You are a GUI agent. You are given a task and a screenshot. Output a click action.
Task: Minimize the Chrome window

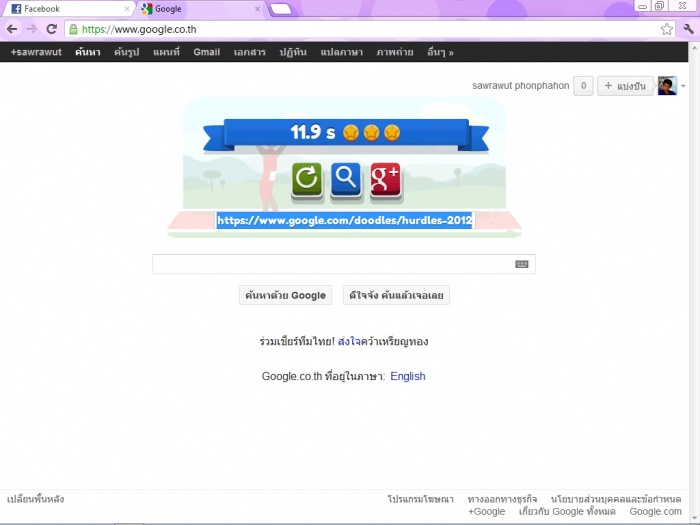point(642,6)
